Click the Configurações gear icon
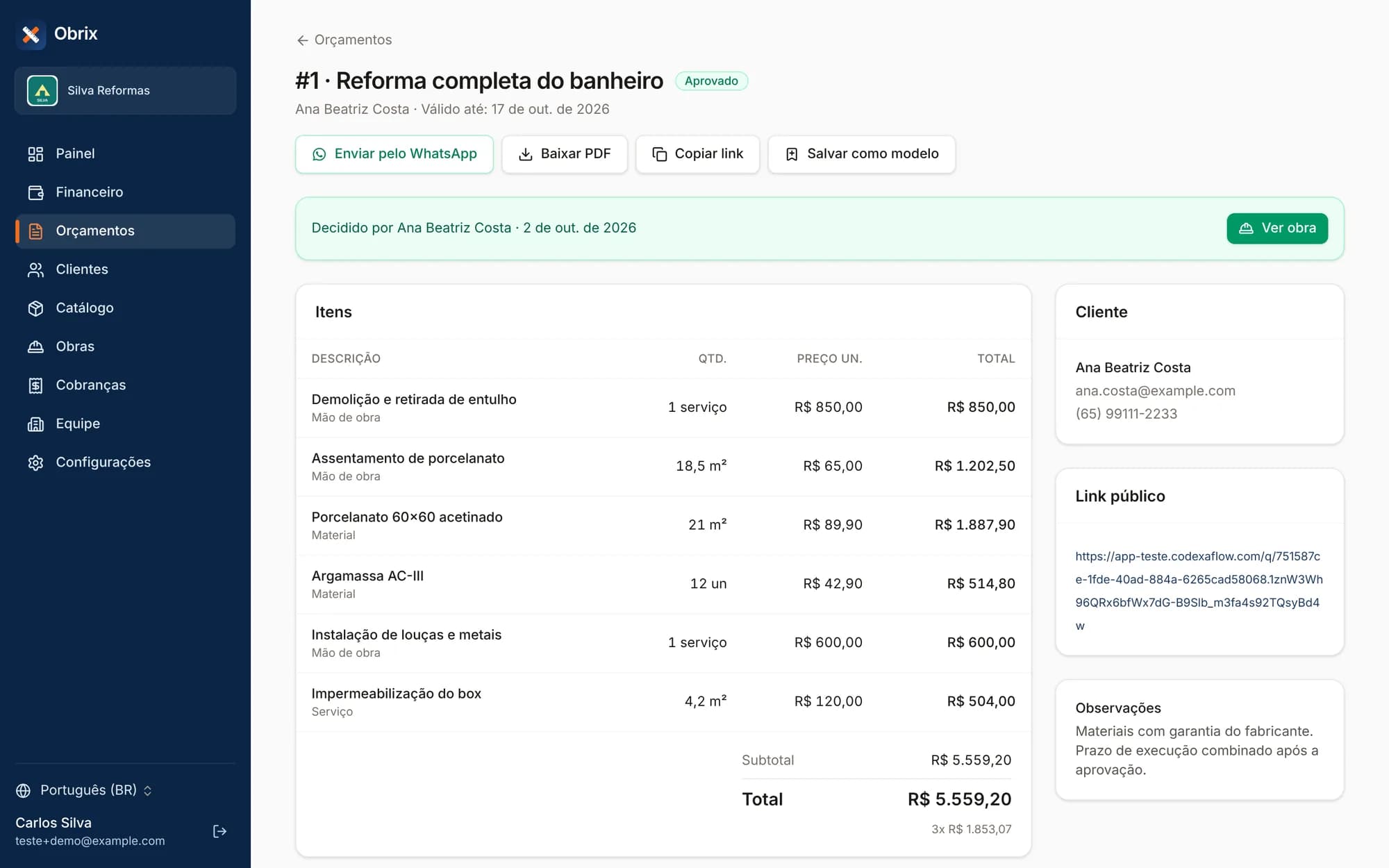Viewport: 1389px width, 868px height. (x=35, y=462)
